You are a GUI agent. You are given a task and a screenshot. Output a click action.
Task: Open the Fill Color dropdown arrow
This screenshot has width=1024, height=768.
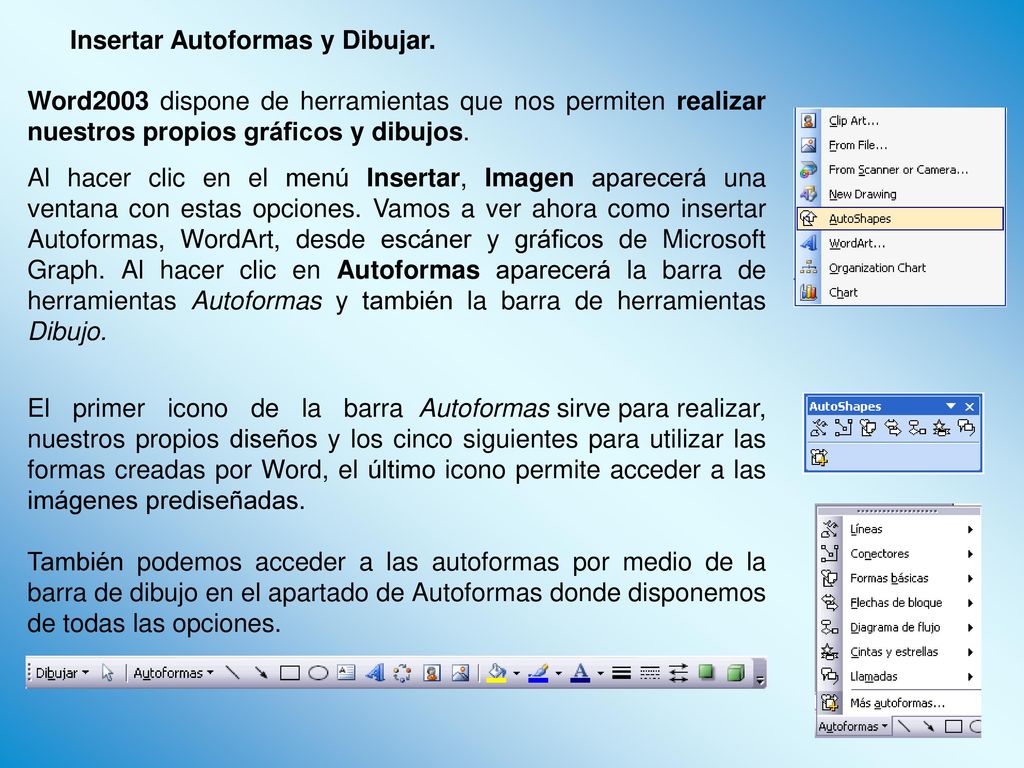click(x=516, y=673)
